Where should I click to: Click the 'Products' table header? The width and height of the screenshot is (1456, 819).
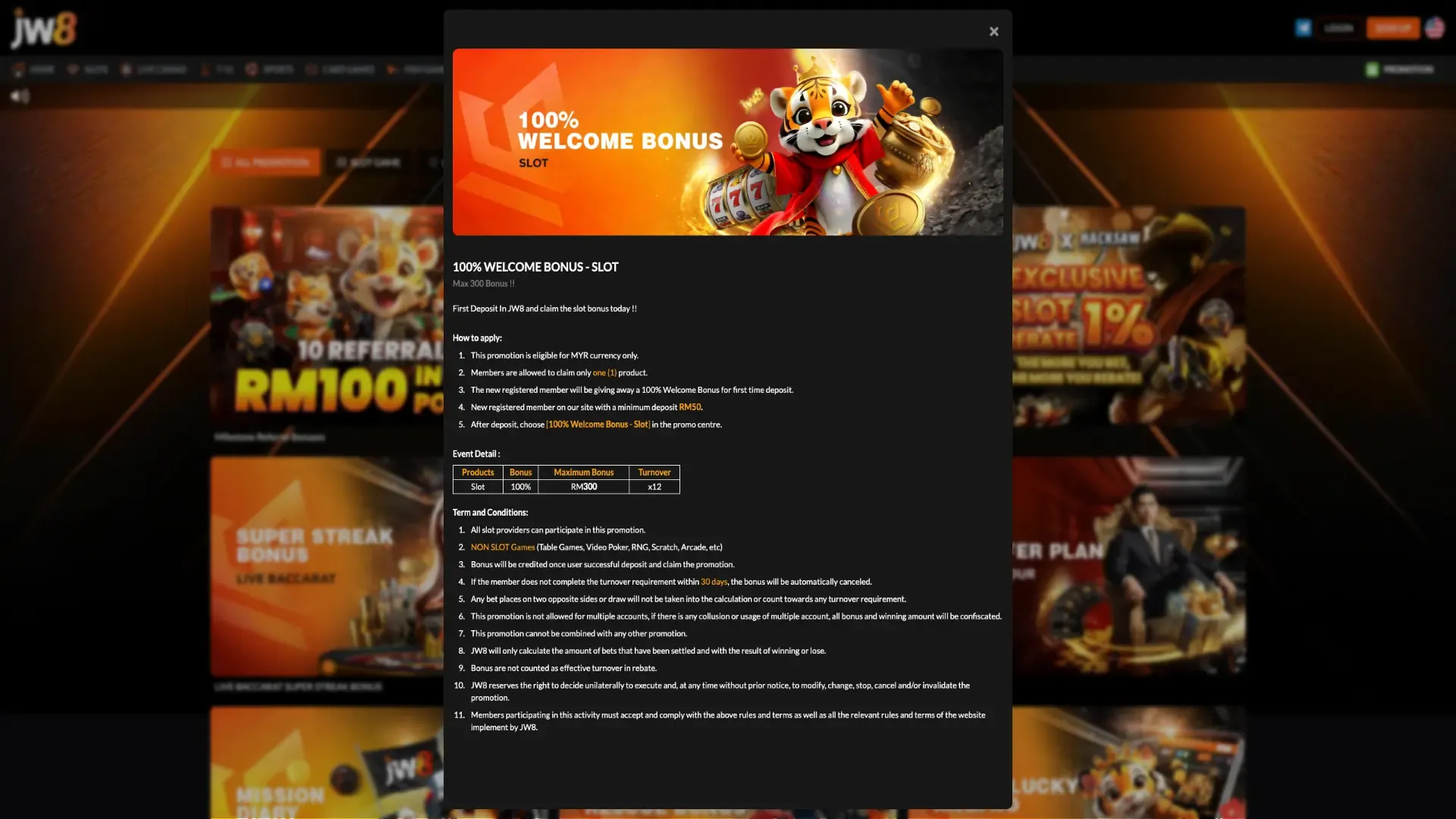point(478,472)
